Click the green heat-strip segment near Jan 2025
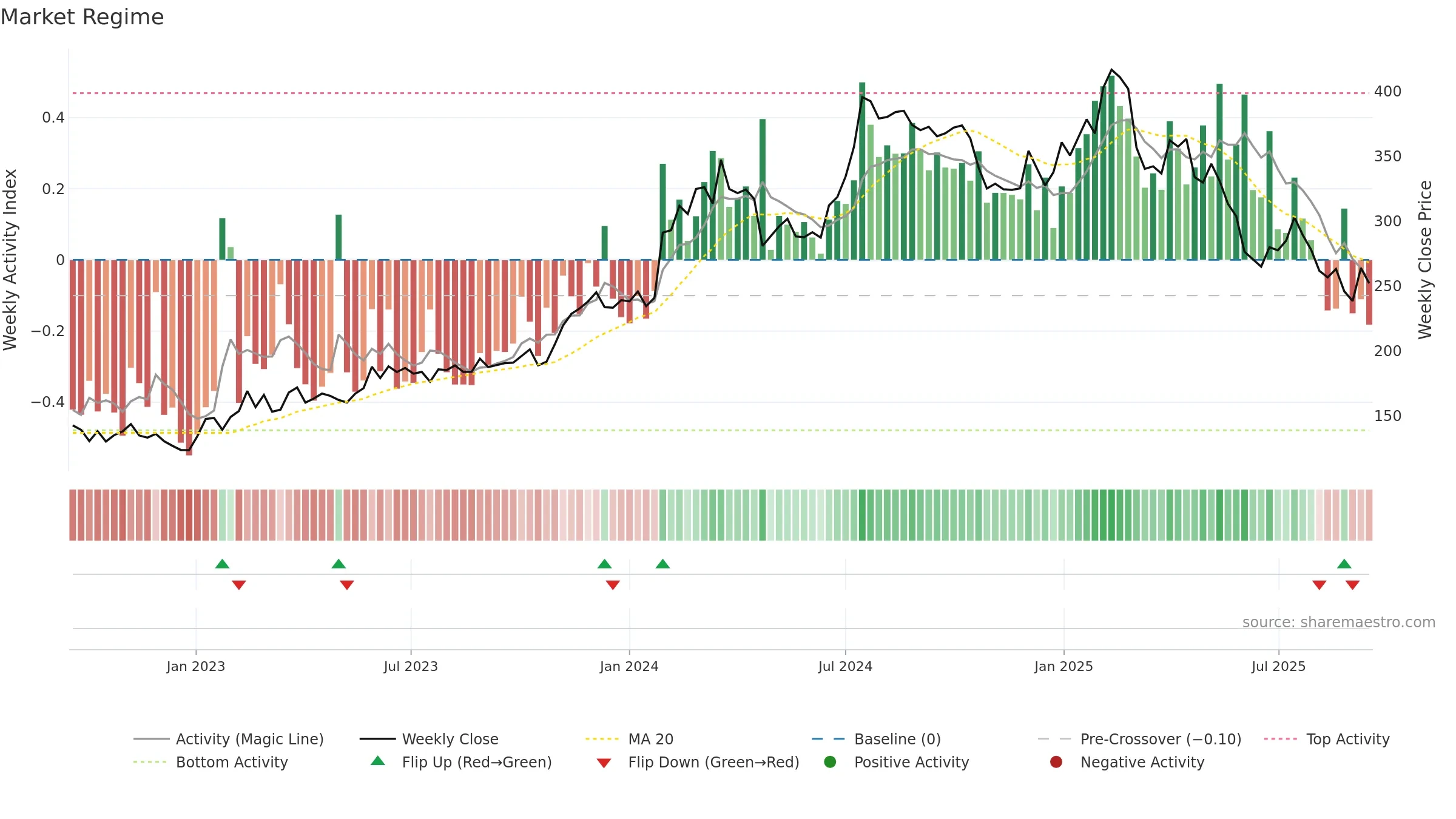 point(1062,515)
